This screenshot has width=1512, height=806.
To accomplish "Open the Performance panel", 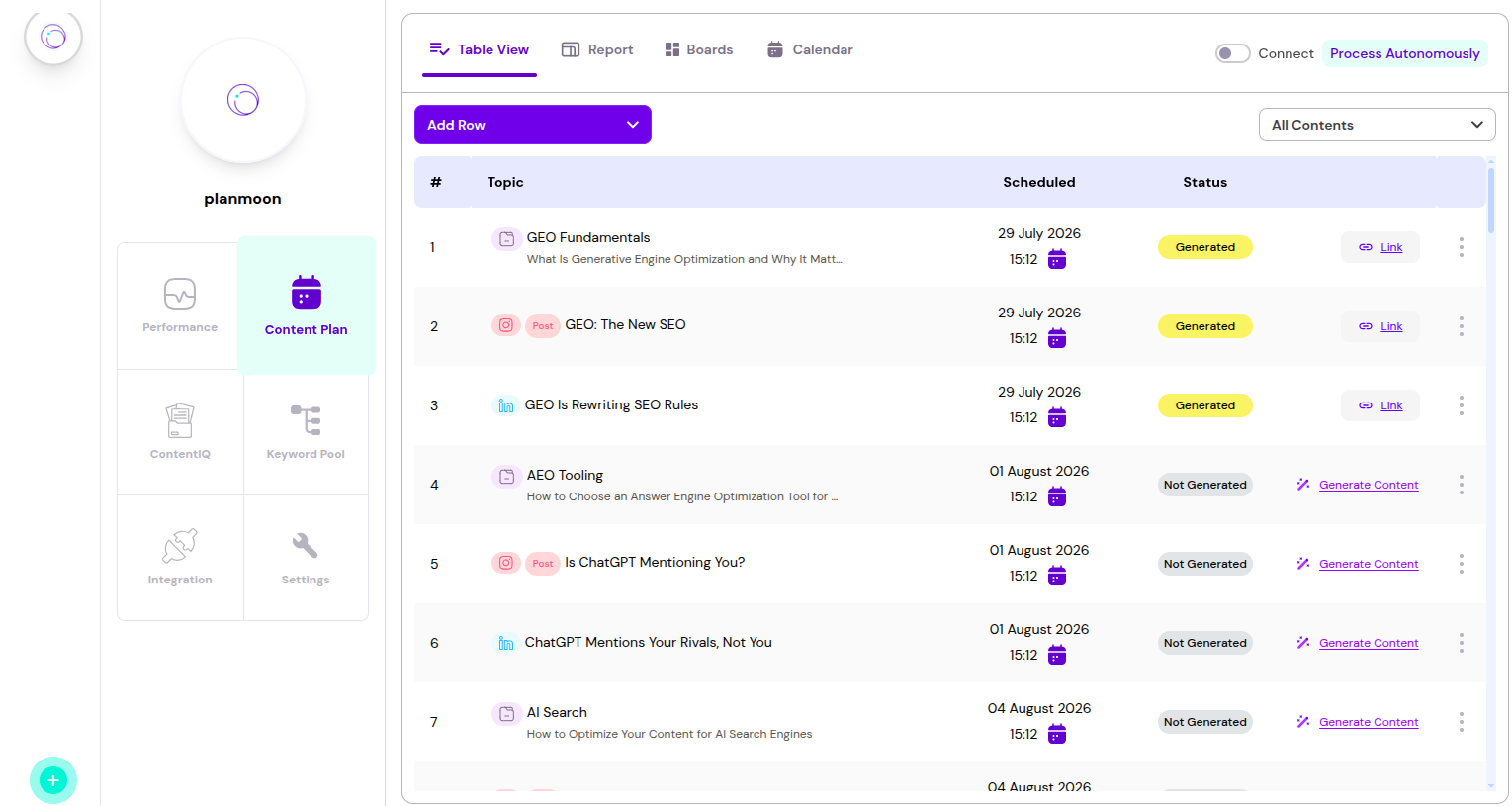I will (180, 306).
